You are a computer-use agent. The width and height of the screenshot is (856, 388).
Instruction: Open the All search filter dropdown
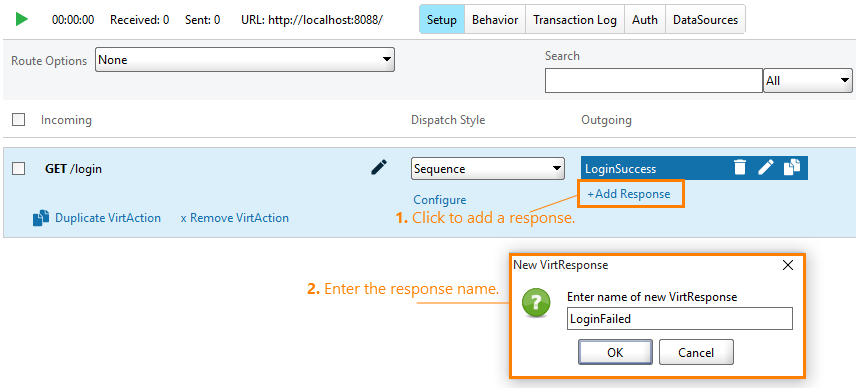[x=808, y=81]
